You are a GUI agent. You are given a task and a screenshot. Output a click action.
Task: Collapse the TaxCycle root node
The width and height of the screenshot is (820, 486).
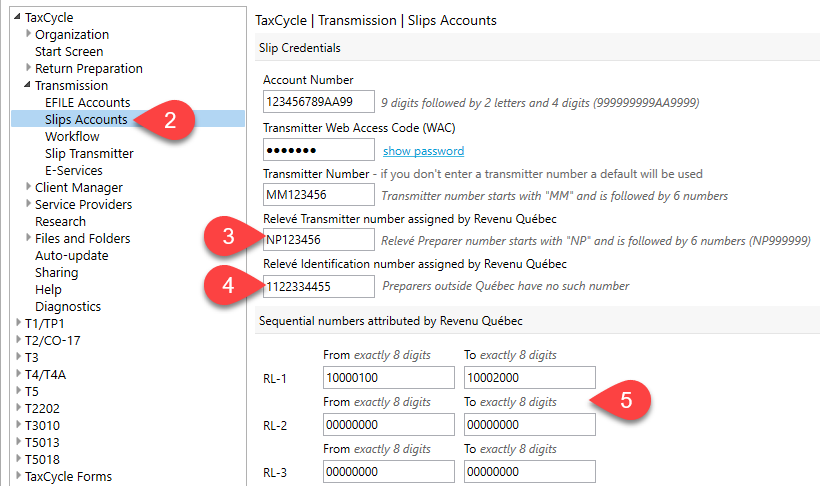click(x=17, y=17)
